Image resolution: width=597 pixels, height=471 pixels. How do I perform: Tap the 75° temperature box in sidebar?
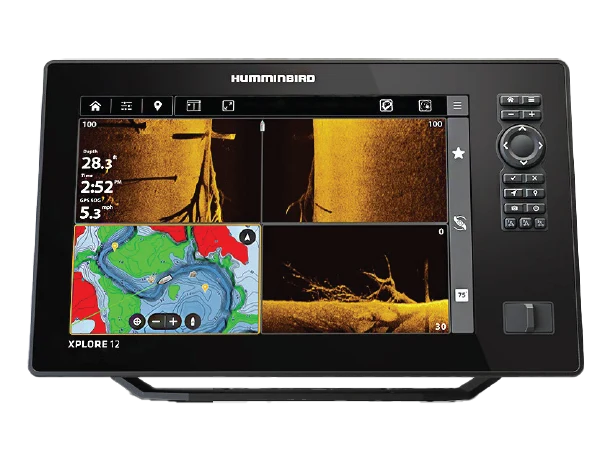[x=461, y=295]
